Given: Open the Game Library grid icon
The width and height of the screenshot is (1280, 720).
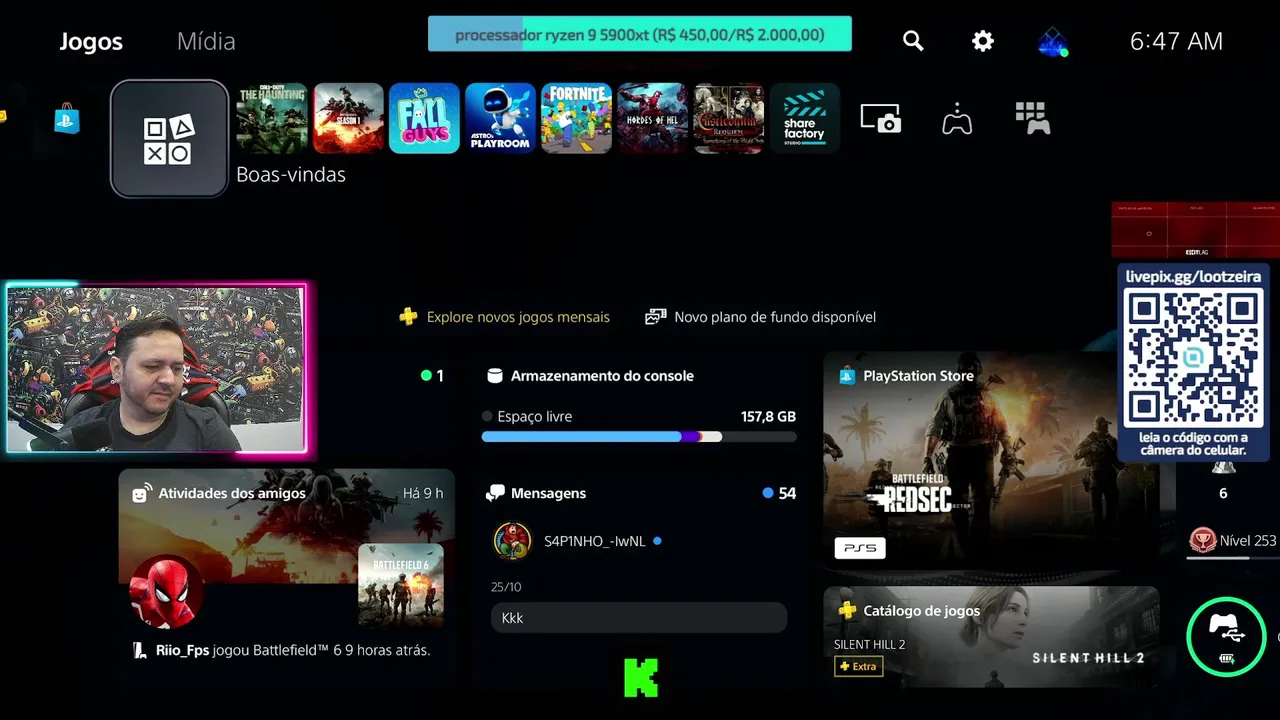Looking at the screenshot, I should tap(1032, 118).
